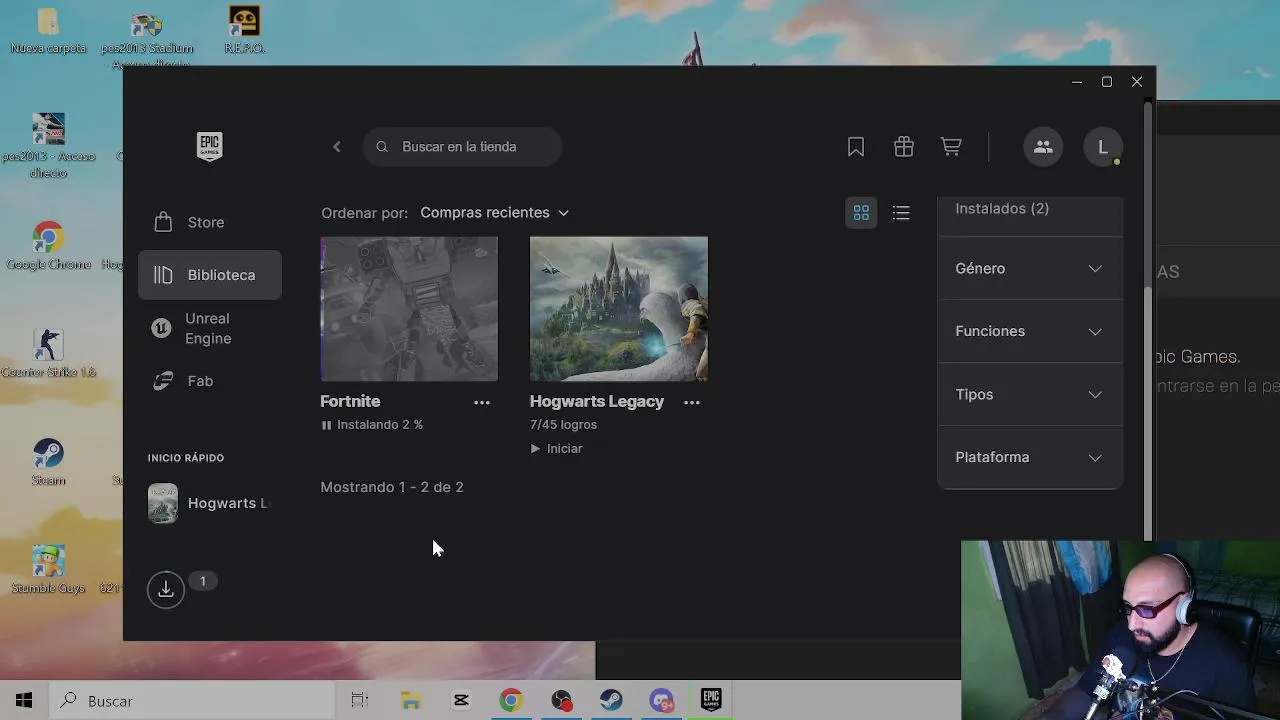The width and height of the screenshot is (1280, 720).
Task: Expand the Funciones filter
Action: click(x=1030, y=331)
